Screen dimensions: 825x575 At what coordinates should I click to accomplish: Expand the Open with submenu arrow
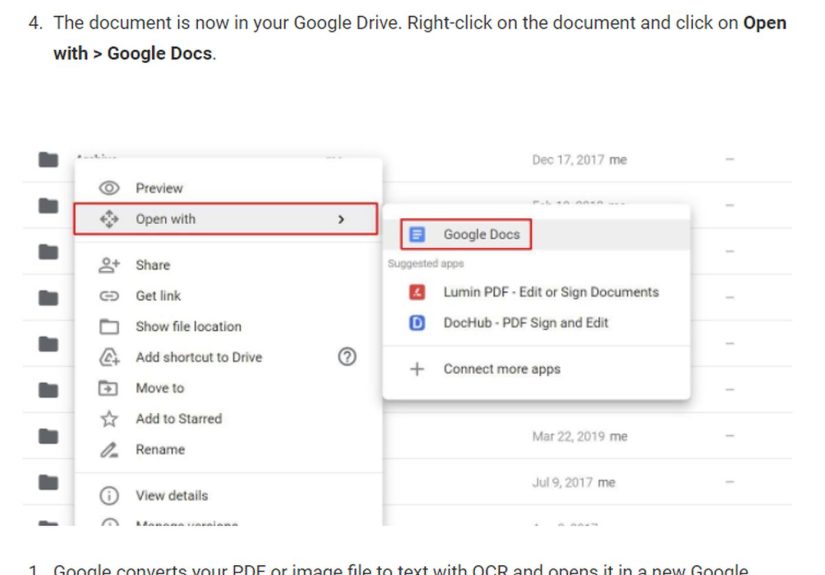point(341,219)
